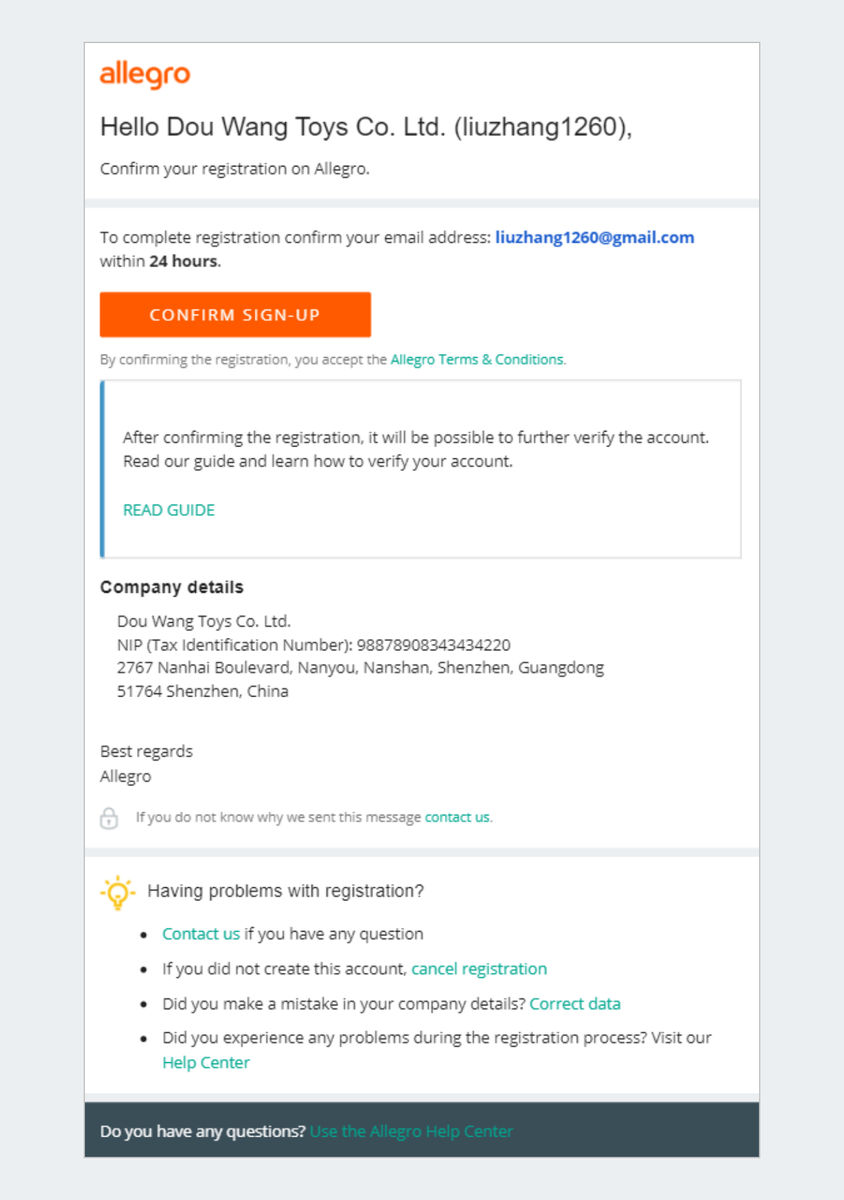
Task: Select the 'cancel registration' link
Action: [x=479, y=969]
